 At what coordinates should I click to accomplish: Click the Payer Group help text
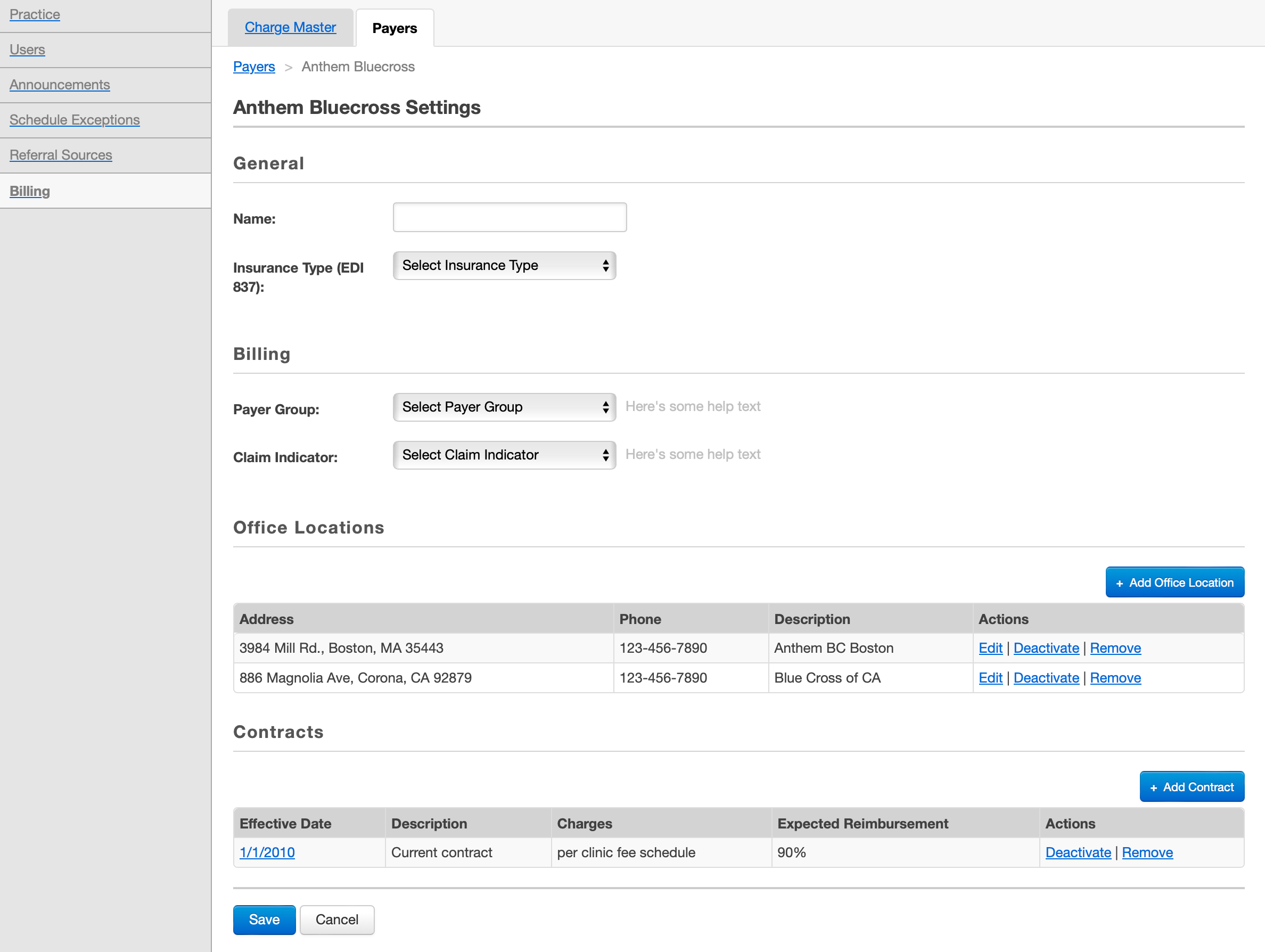pyautogui.click(x=693, y=407)
